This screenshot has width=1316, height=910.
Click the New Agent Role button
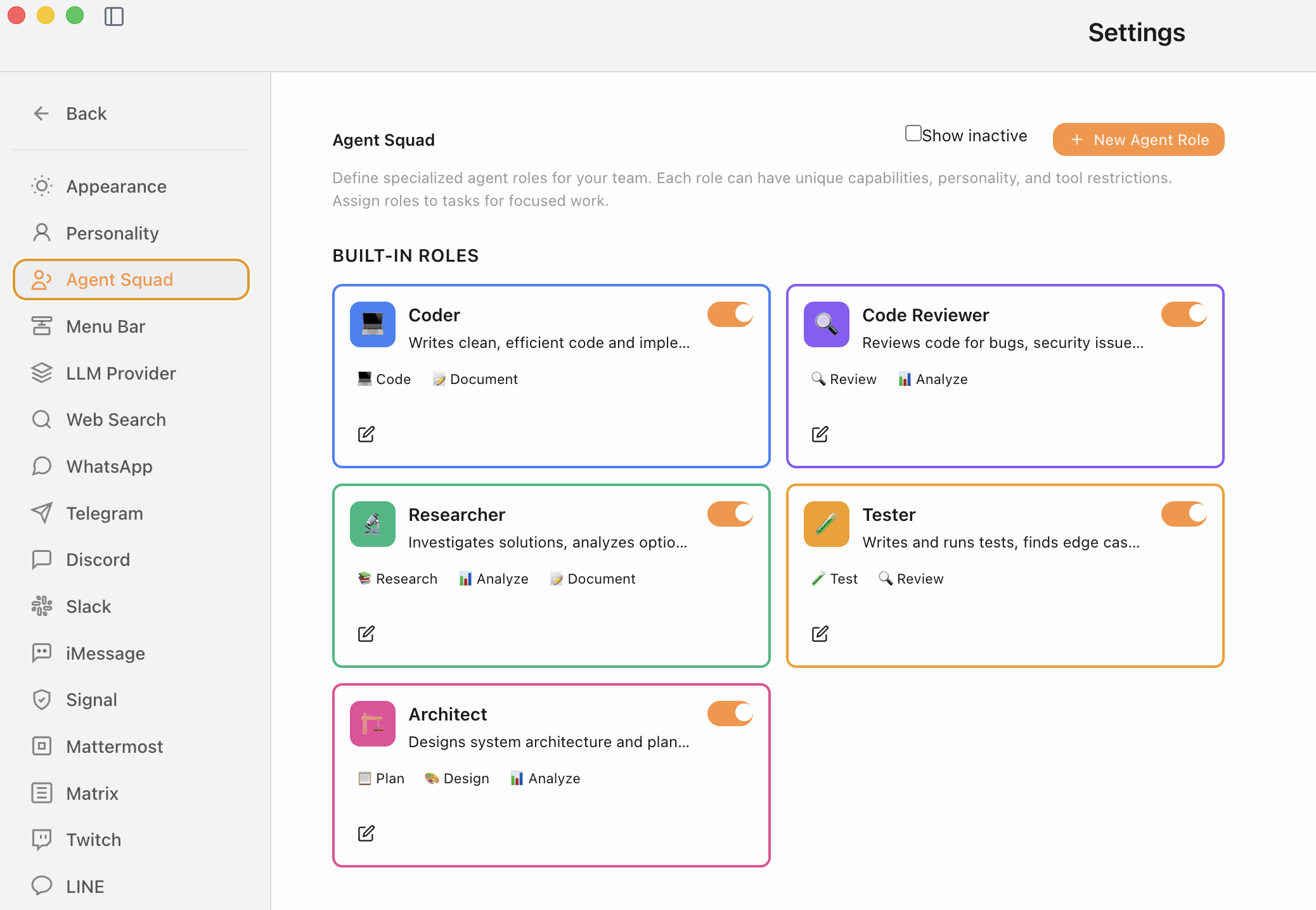[1139, 139]
